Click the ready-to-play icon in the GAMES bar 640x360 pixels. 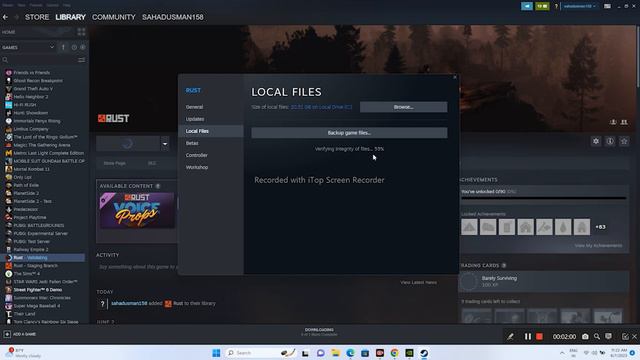[83, 47]
